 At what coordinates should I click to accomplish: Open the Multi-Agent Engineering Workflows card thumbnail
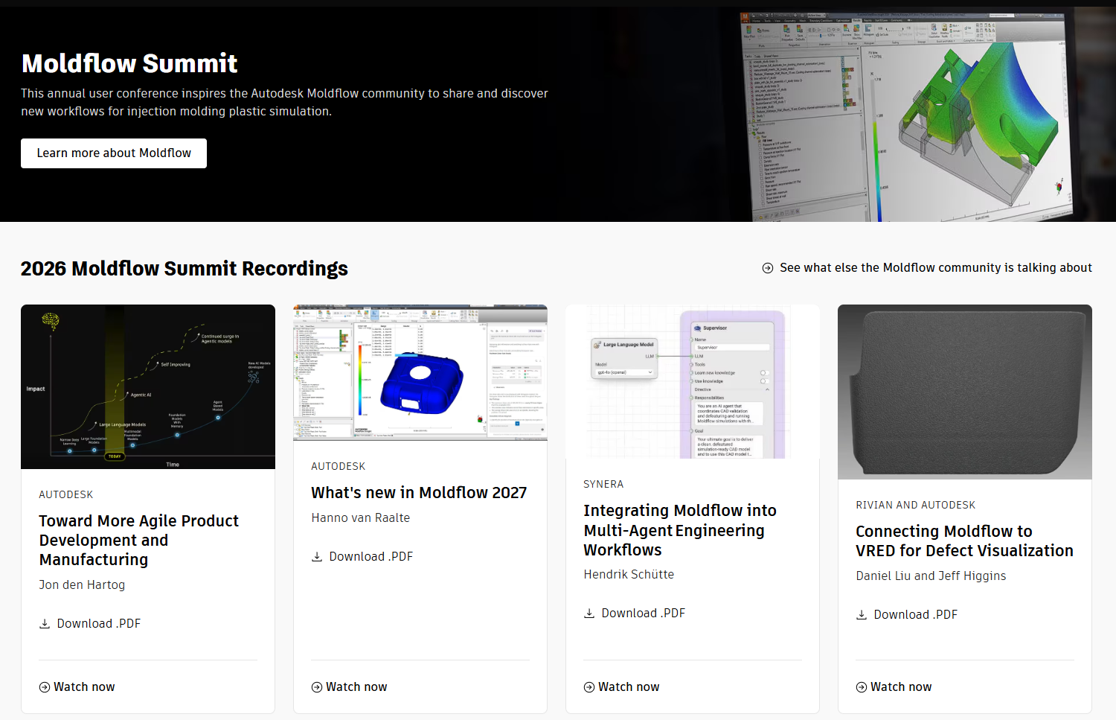pos(693,381)
